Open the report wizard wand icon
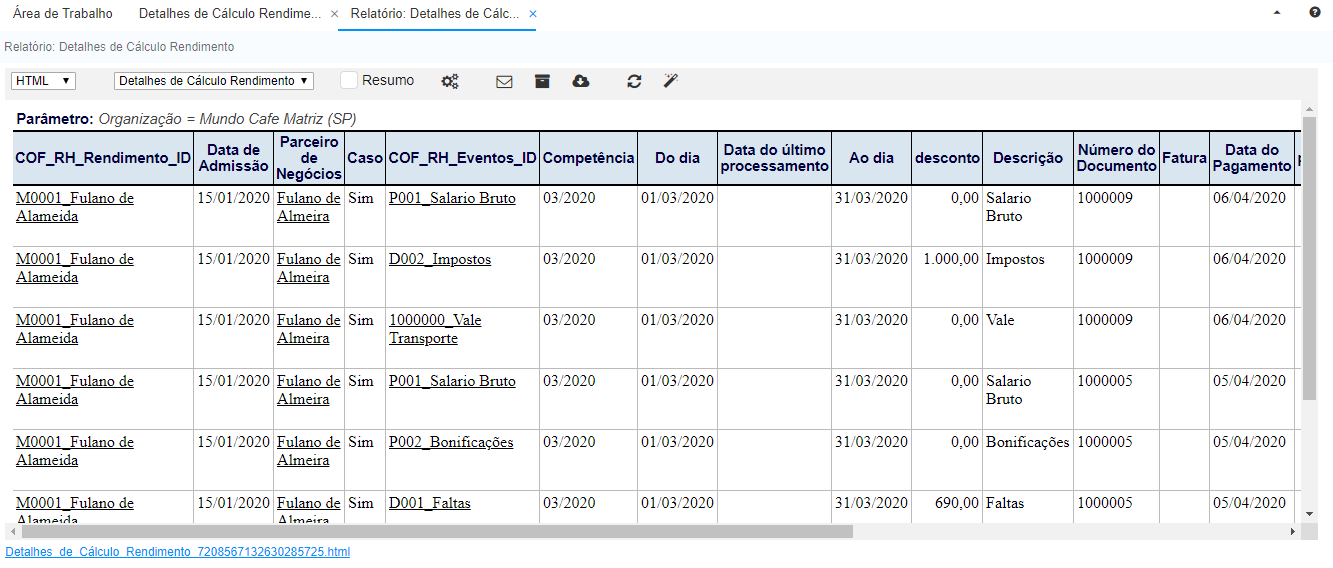This screenshot has width=1333, height=568. coord(671,81)
